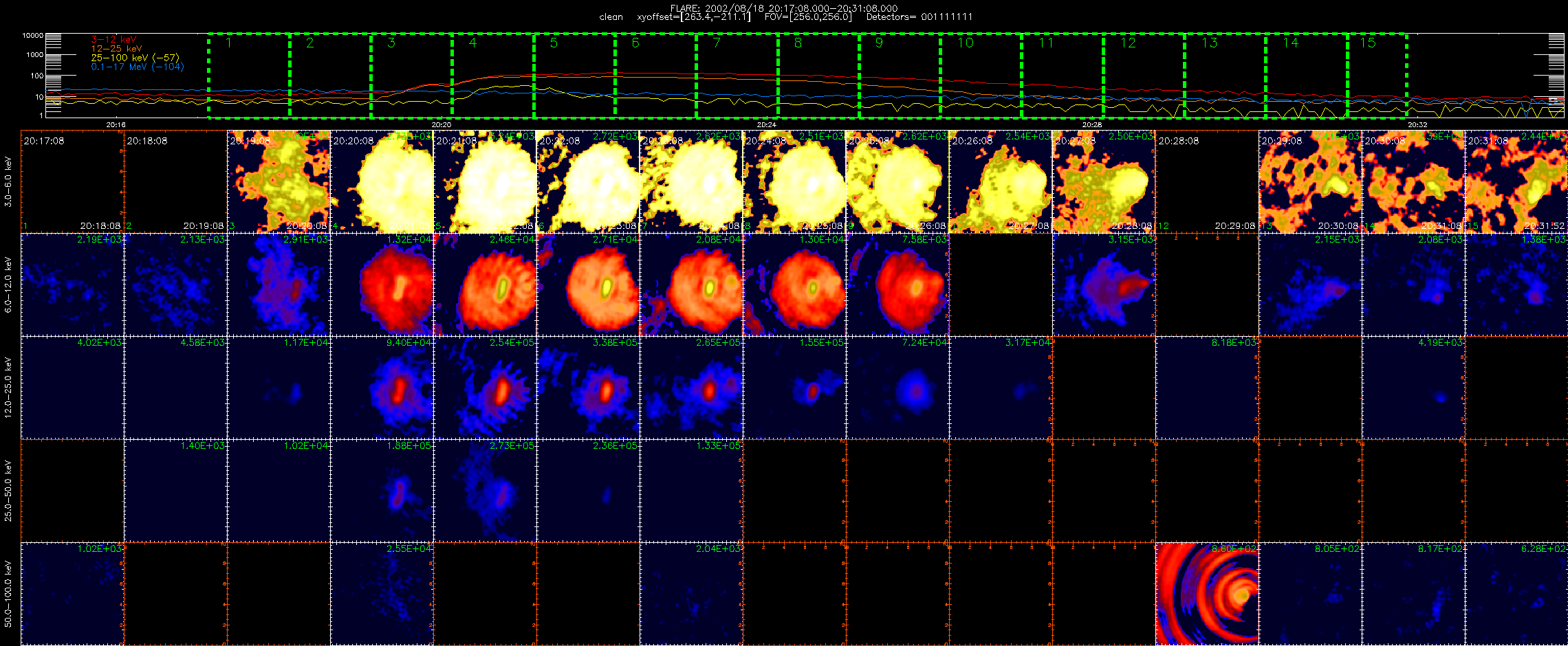The image size is (1568, 646).
Task: Select interval 13 box on the light curve
Action: click(x=1225, y=74)
